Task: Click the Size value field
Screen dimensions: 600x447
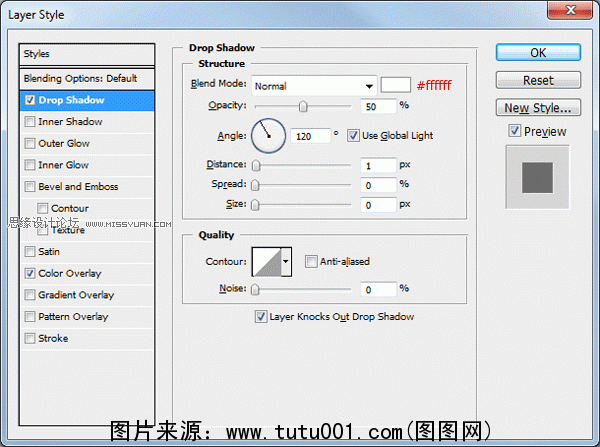Action: (x=378, y=205)
